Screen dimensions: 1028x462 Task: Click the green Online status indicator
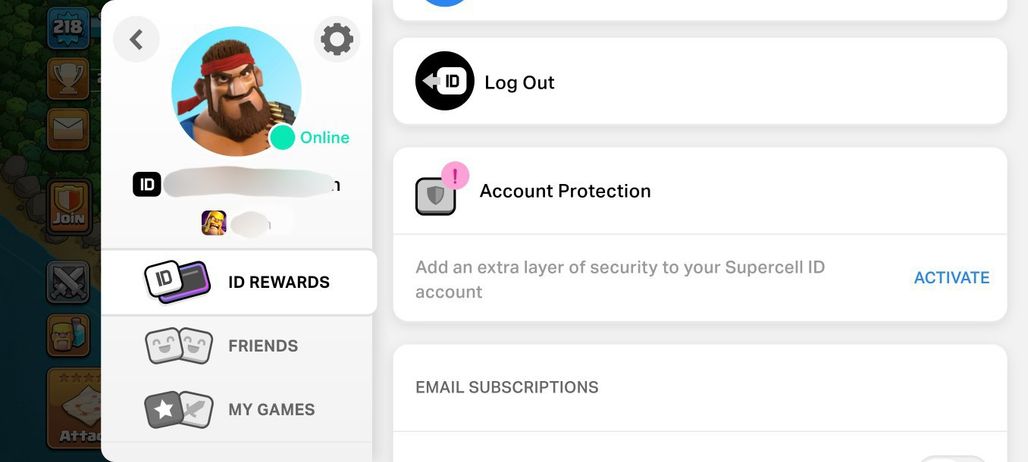tap(283, 138)
